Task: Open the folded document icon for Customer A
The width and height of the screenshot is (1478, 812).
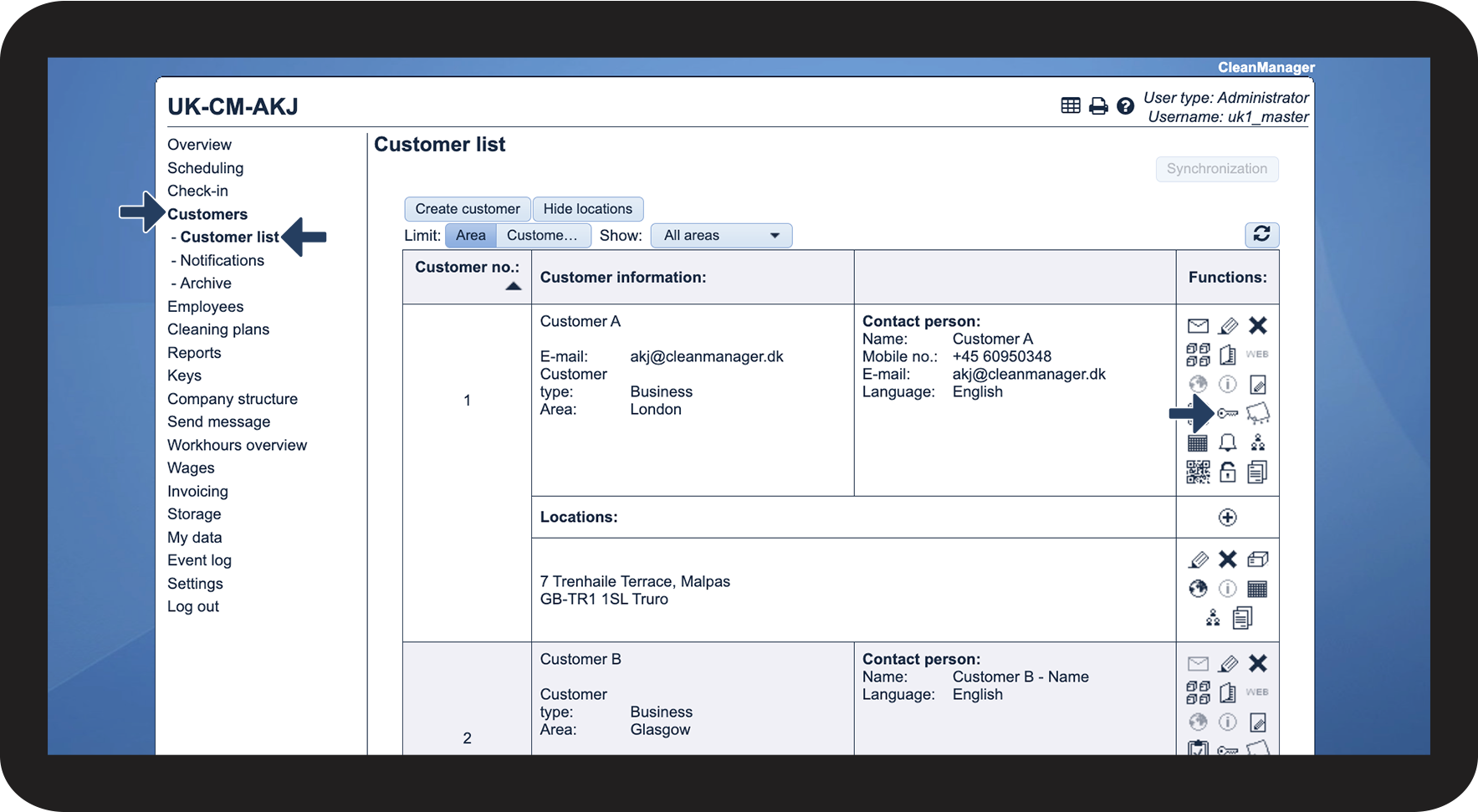Action: 1228,355
